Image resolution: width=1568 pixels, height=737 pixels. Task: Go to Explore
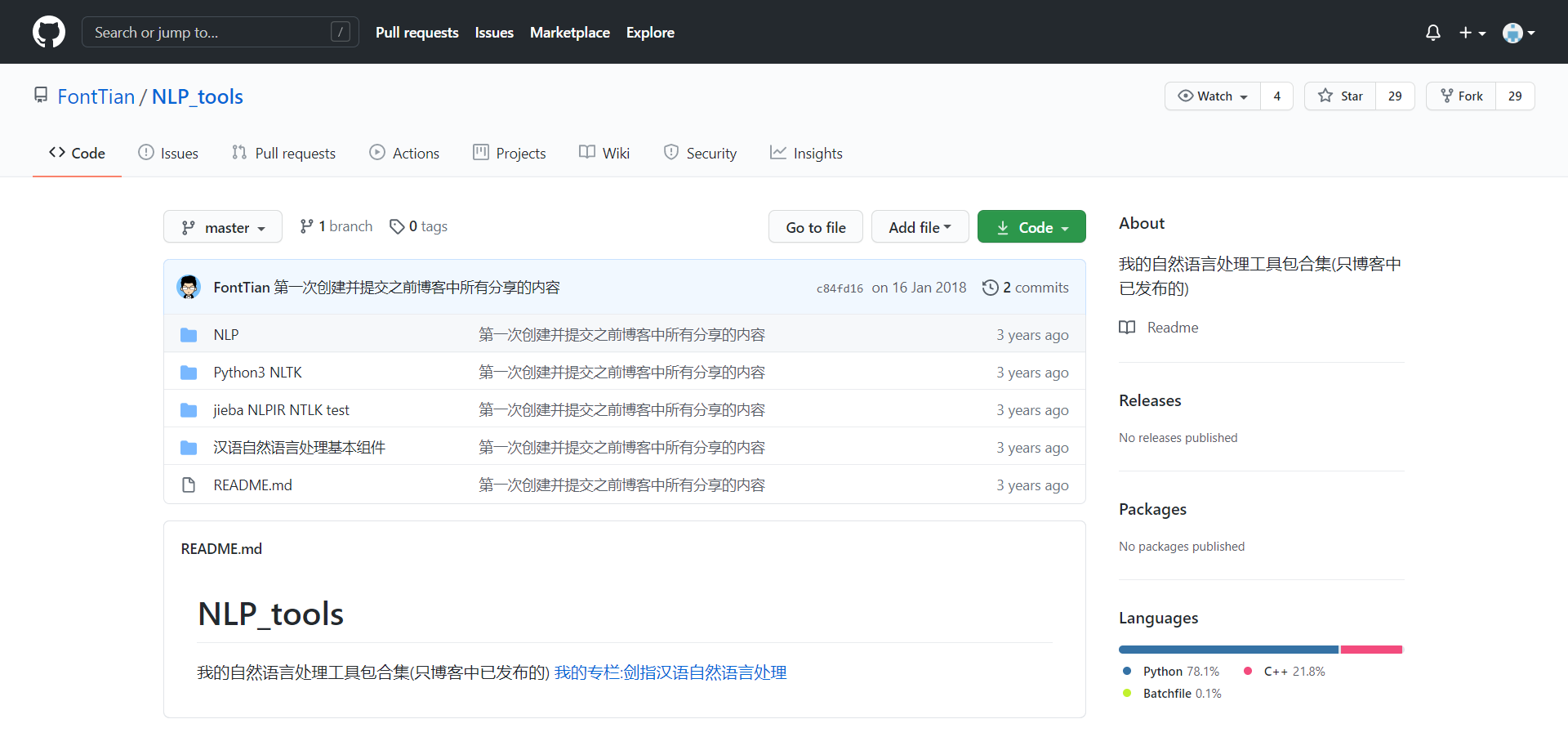(650, 33)
